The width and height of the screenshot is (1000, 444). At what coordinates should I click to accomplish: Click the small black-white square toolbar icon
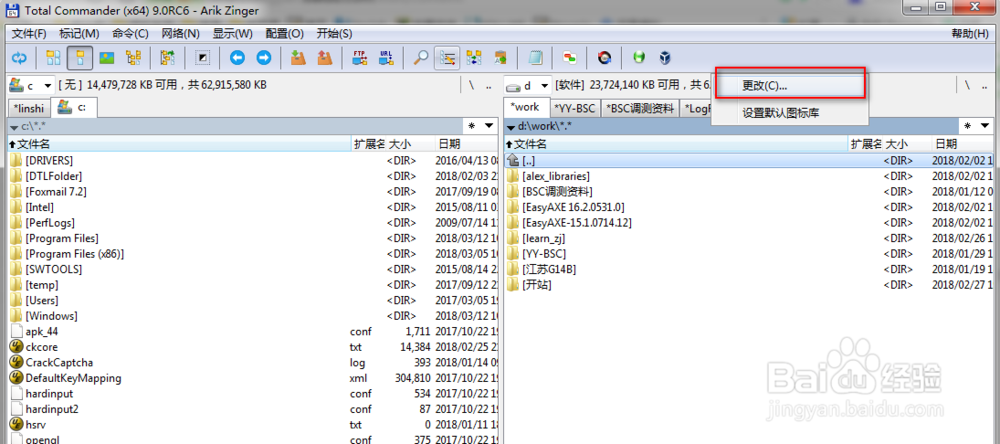coord(203,59)
